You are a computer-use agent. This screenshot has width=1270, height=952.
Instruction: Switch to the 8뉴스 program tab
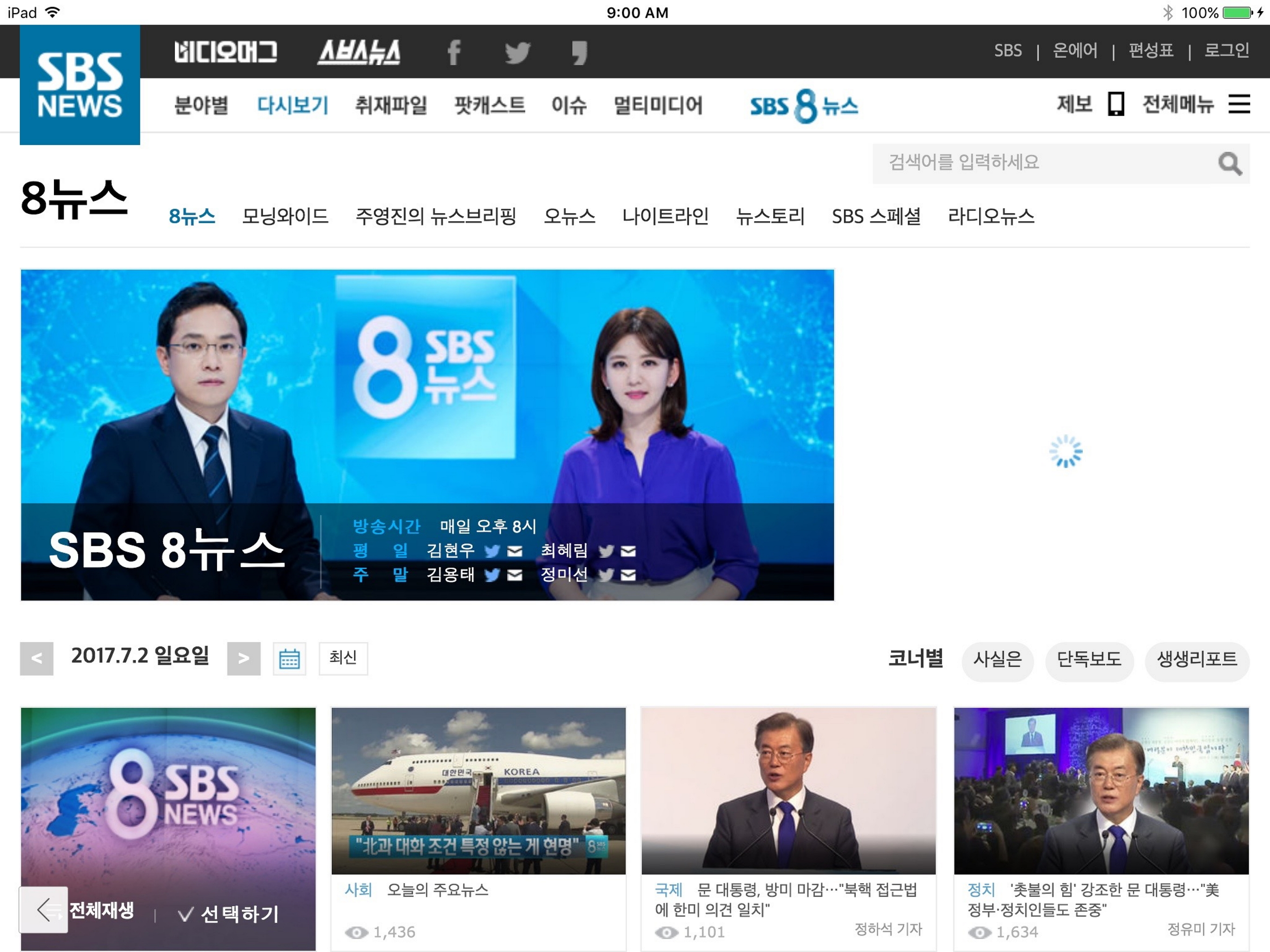click(x=192, y=217)
